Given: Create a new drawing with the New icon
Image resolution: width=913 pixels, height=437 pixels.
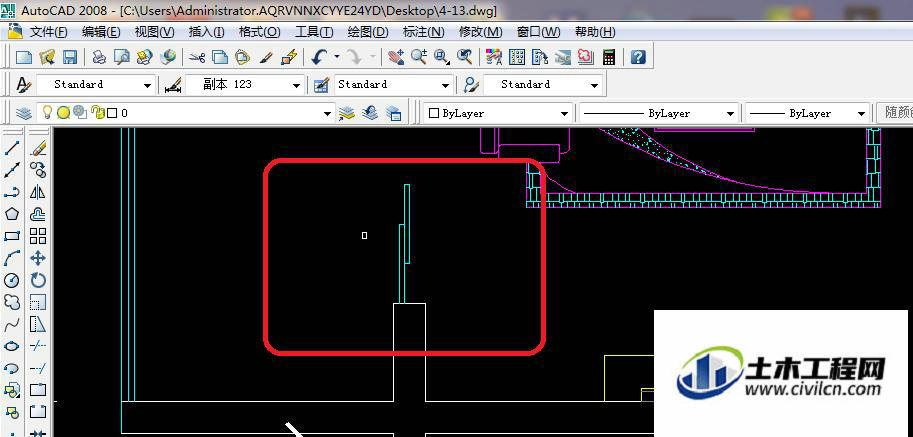Looking at the screenshot, I should [x=24, y=57].
